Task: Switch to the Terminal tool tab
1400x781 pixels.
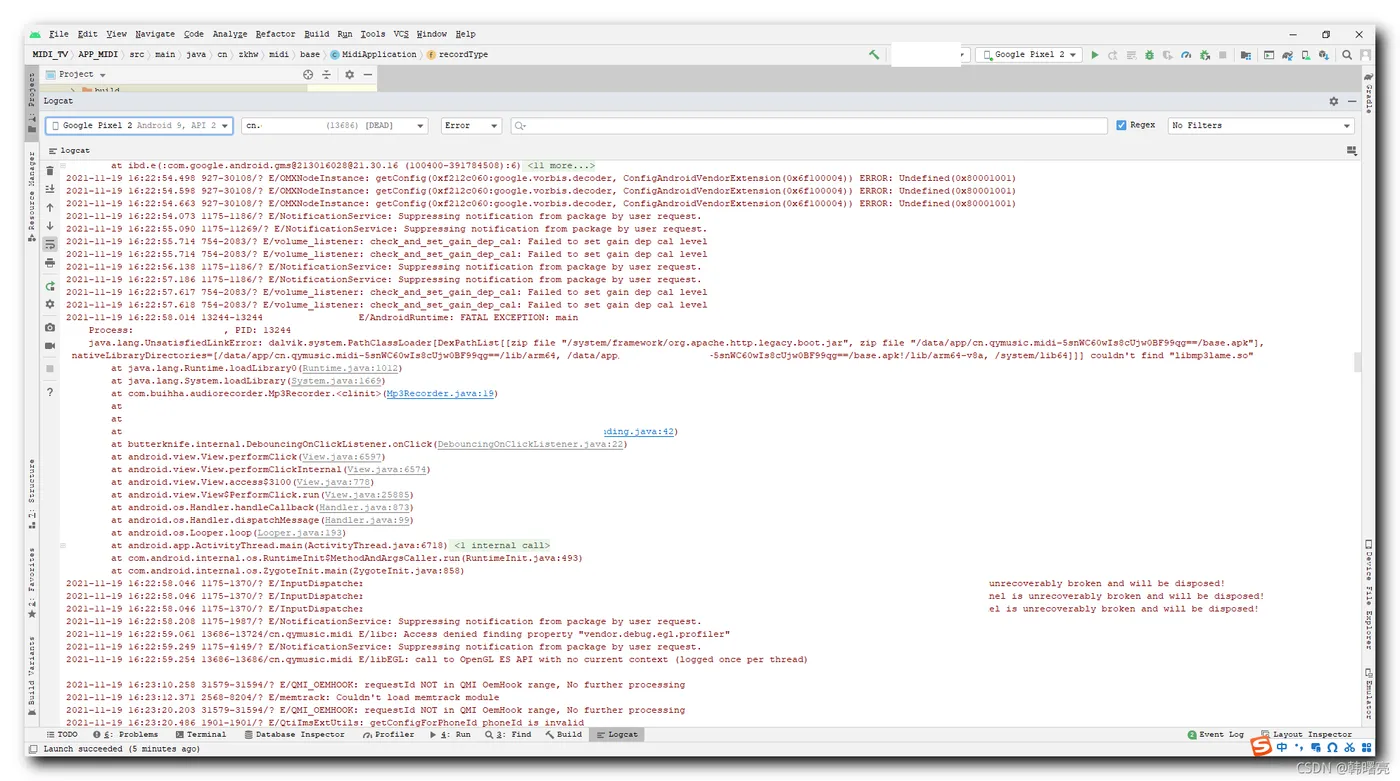Action: pos(200,734)
